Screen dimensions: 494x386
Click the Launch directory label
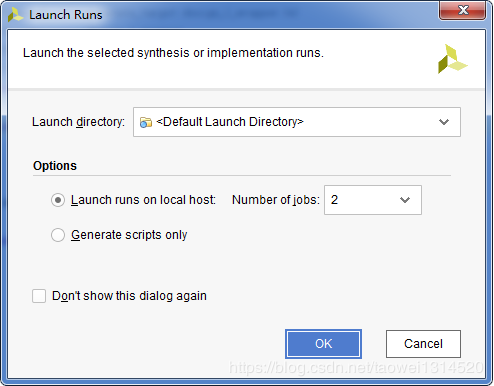pos(78,122)
